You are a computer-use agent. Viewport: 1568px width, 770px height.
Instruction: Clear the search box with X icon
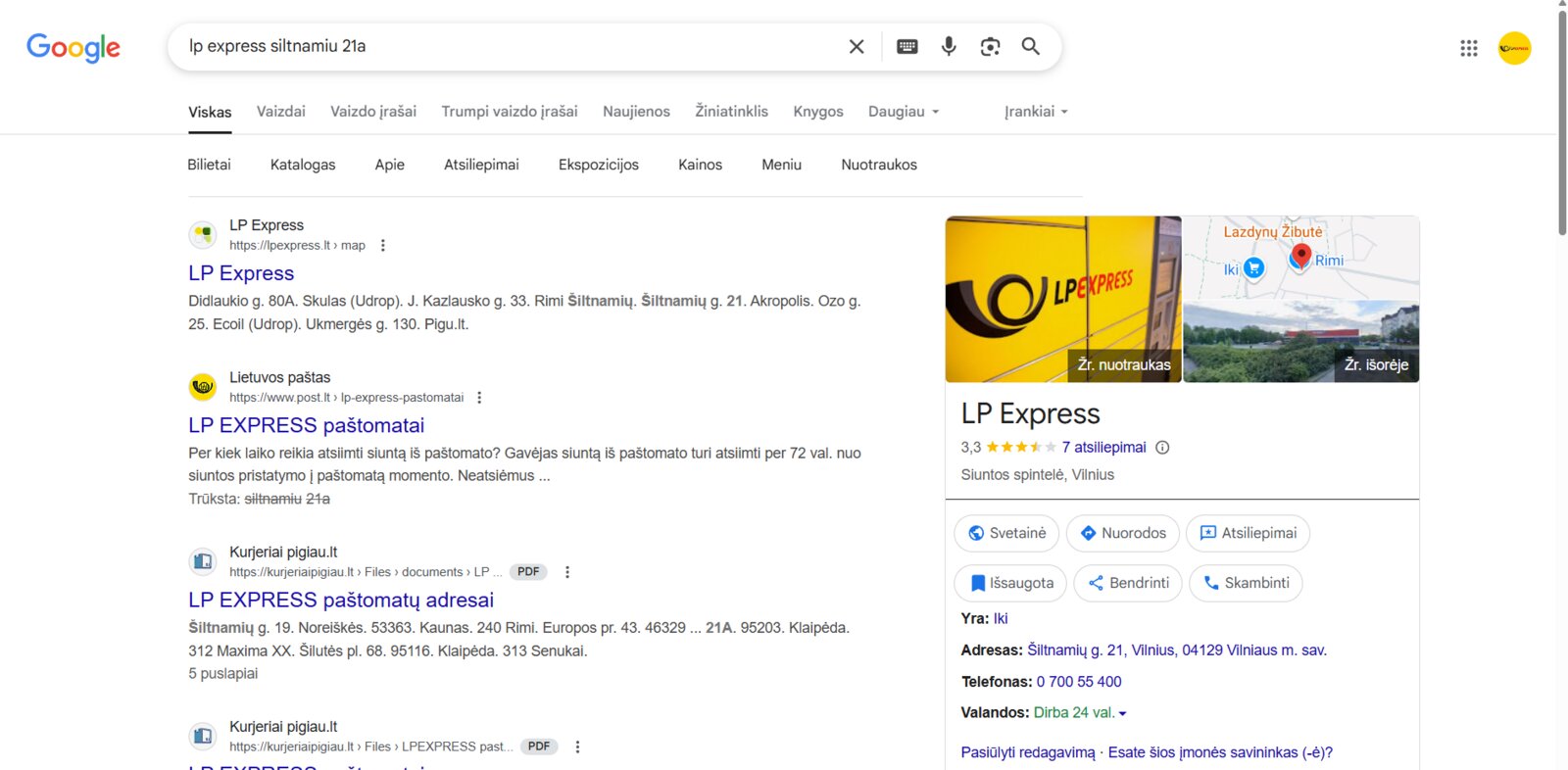coord(857,46)
